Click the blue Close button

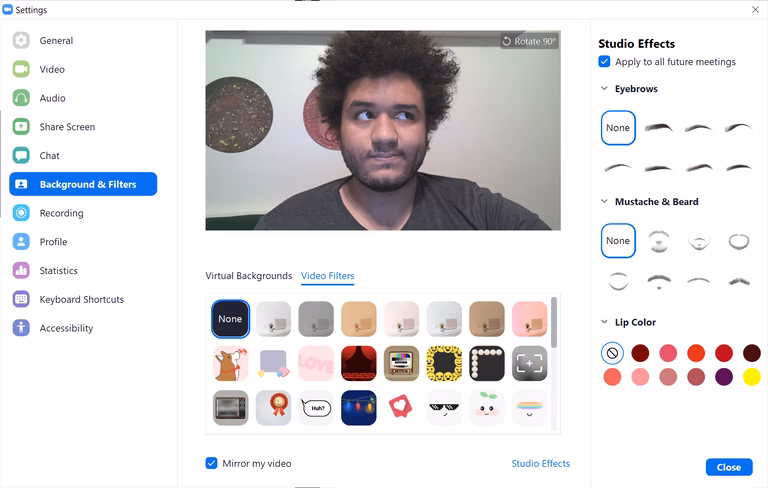(729, 467)
